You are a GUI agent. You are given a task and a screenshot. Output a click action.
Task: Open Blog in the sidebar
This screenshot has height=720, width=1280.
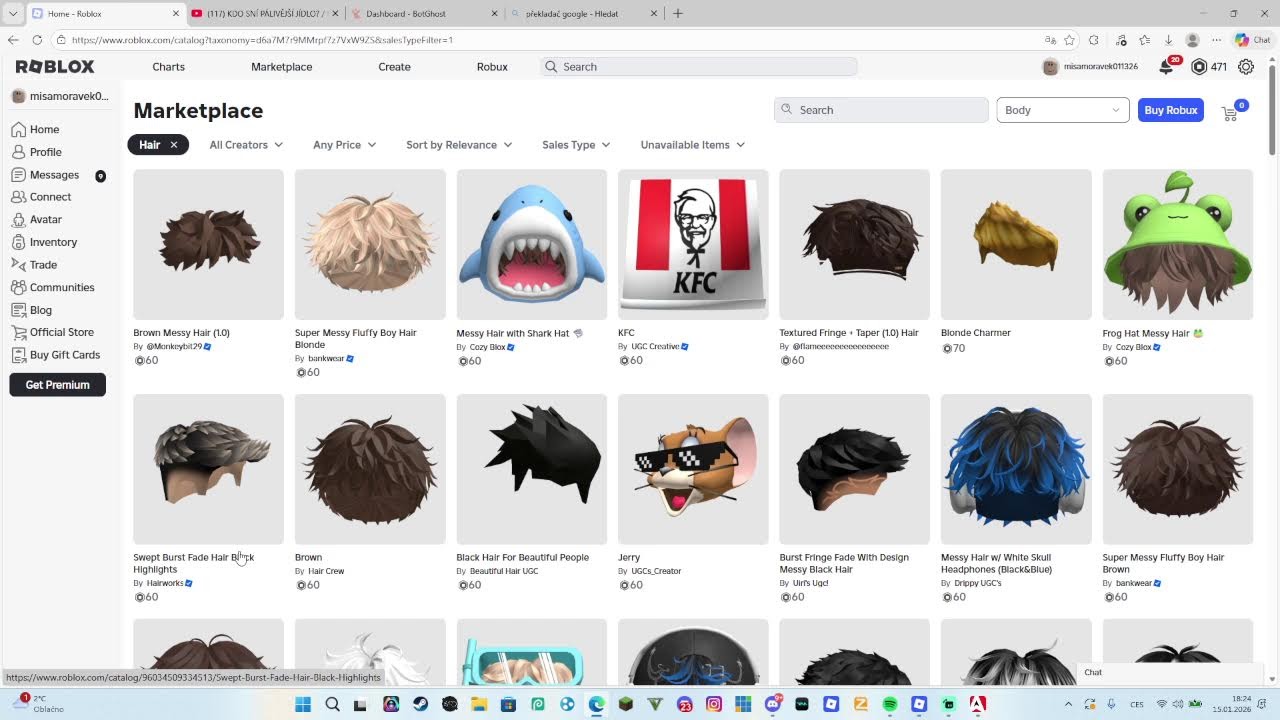coord(32,310)
